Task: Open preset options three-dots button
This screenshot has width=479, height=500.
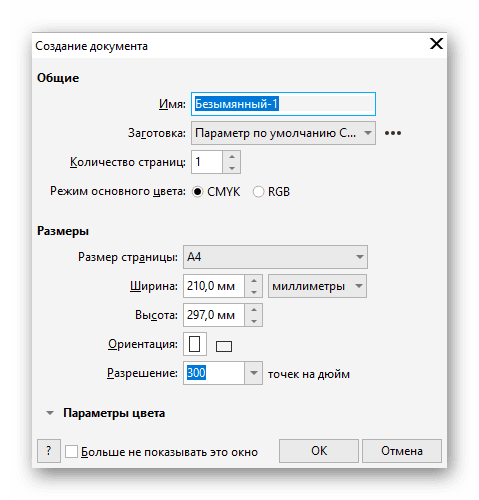Action: pyautogui.click(x=393, y=133)
